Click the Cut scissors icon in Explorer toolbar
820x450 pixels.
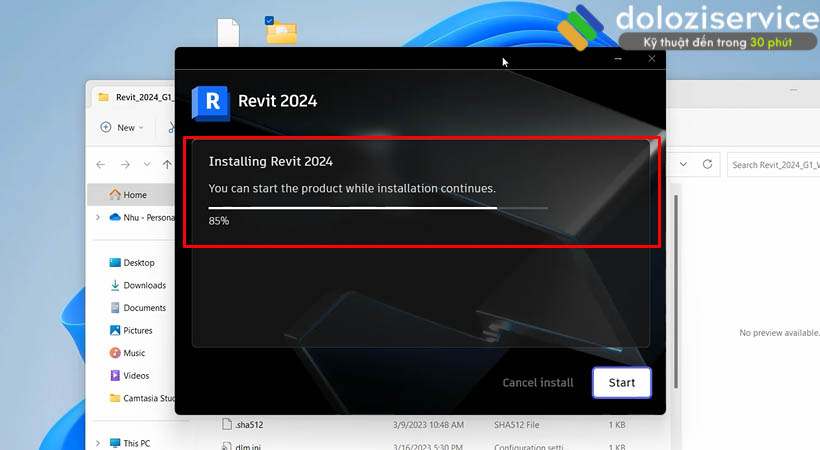click(x=171, y=127)
